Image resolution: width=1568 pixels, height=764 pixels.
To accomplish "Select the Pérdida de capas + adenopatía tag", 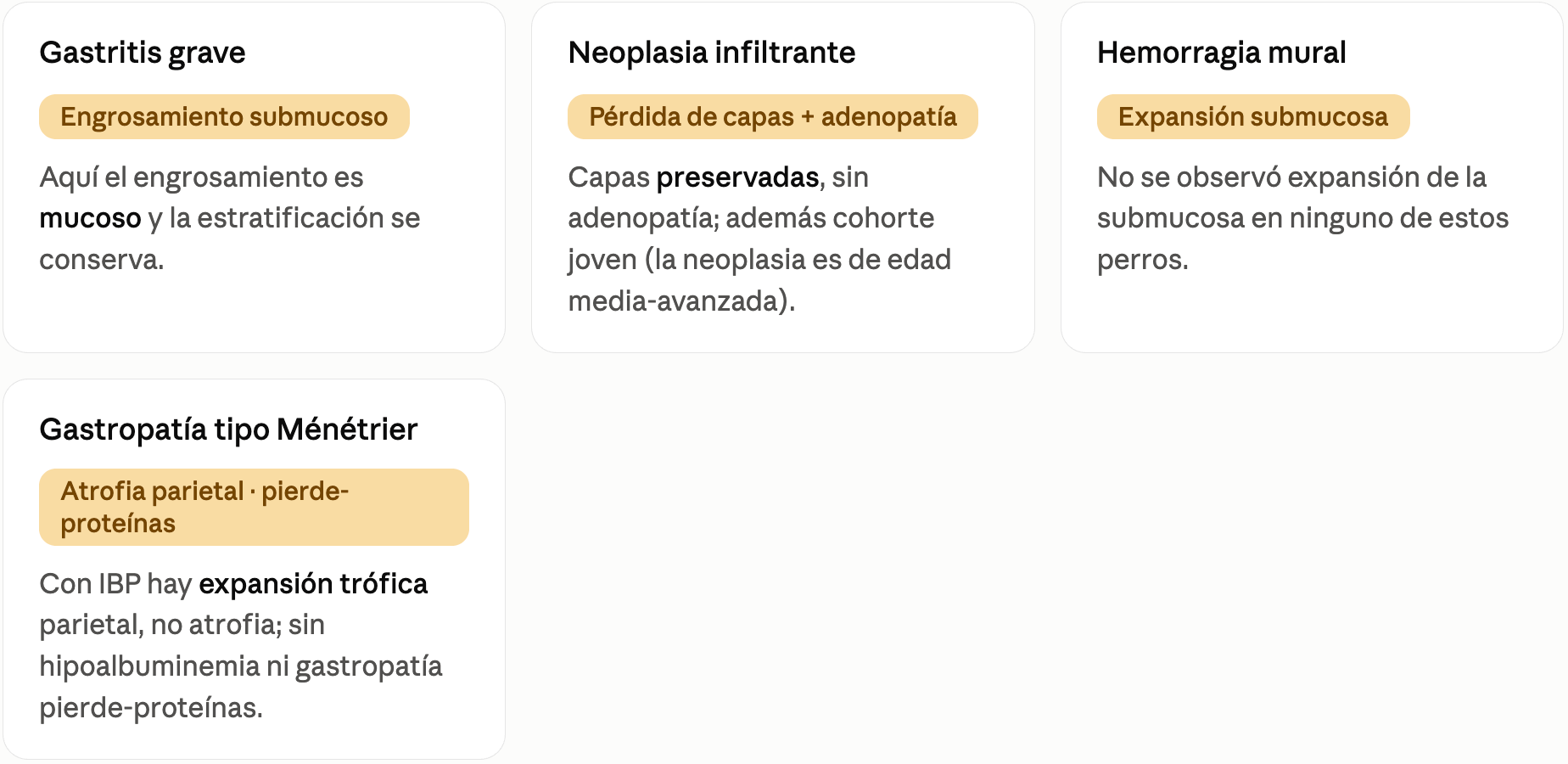I will click(772, 116).
